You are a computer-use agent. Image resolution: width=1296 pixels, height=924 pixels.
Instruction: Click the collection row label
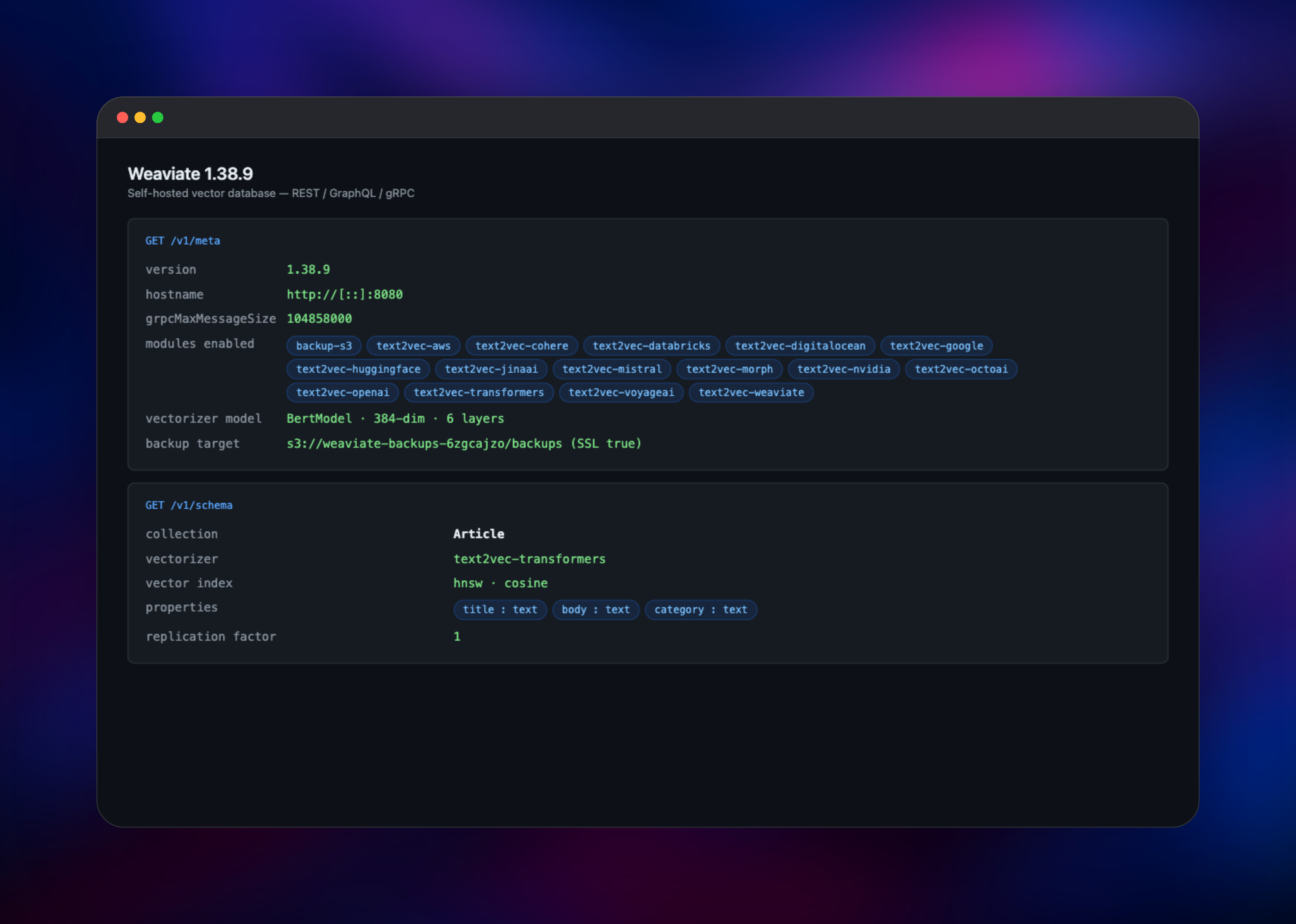point(182,534)
